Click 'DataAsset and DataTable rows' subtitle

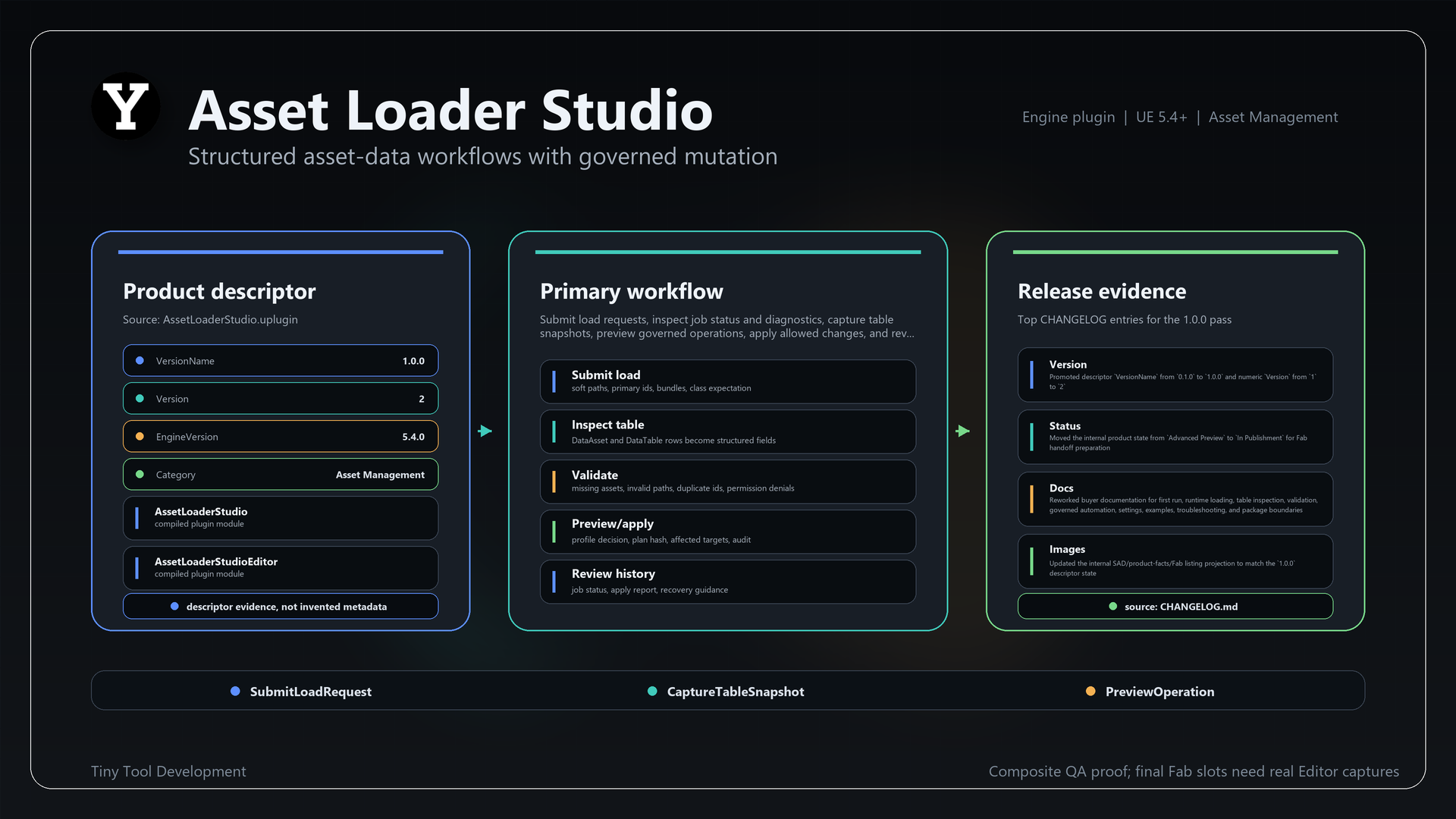[673, 441]
